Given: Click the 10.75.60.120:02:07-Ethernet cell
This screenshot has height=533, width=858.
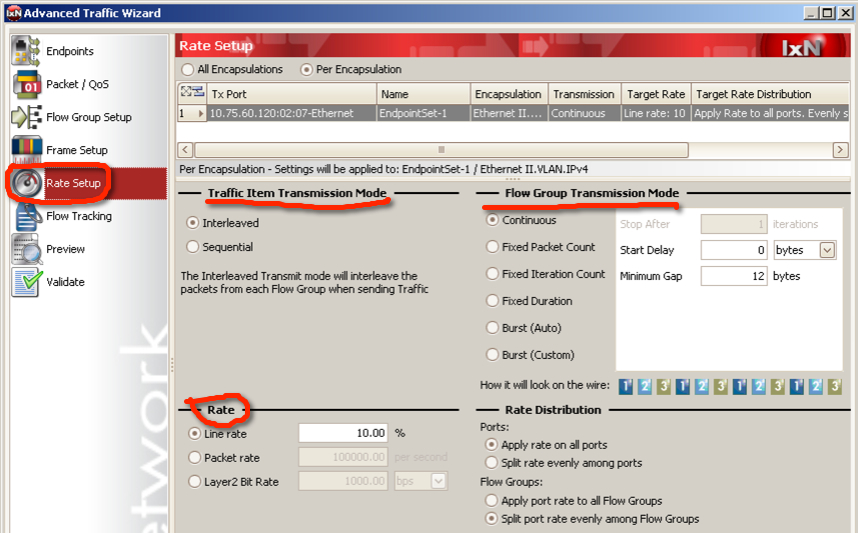Looking at the screenshot, I should pos(292,113).
